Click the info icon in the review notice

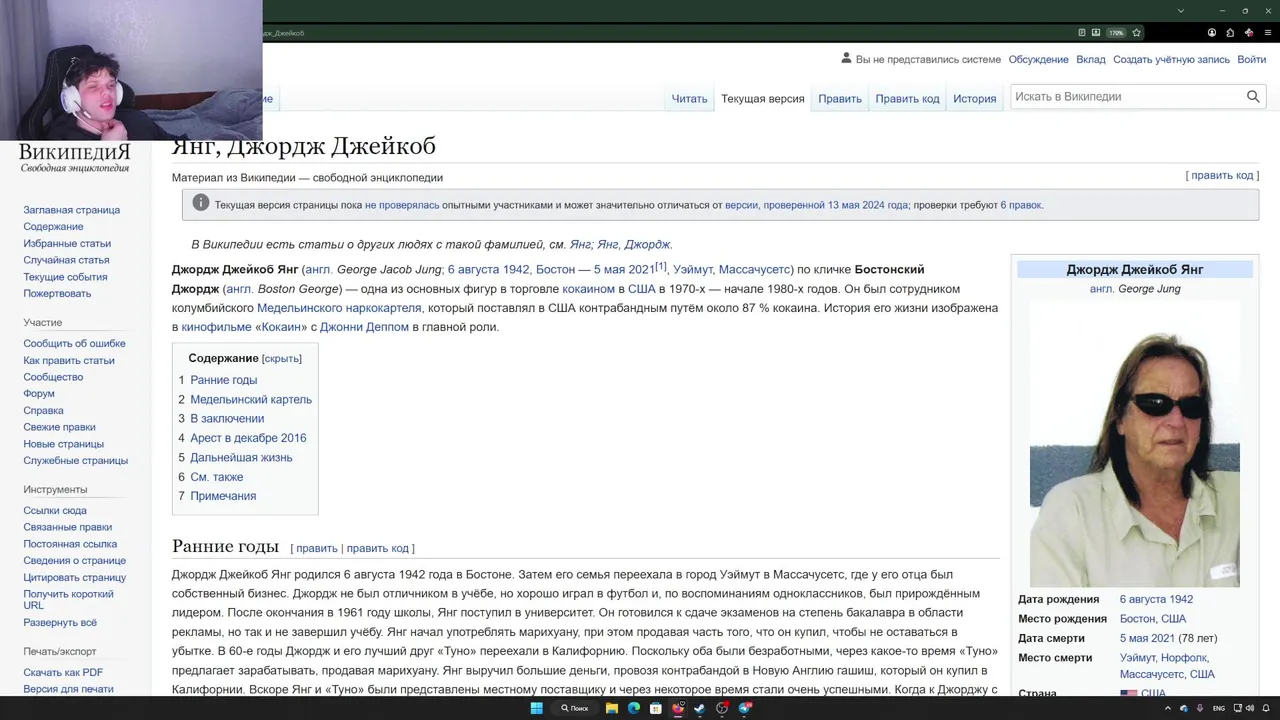tap(200, 203)
